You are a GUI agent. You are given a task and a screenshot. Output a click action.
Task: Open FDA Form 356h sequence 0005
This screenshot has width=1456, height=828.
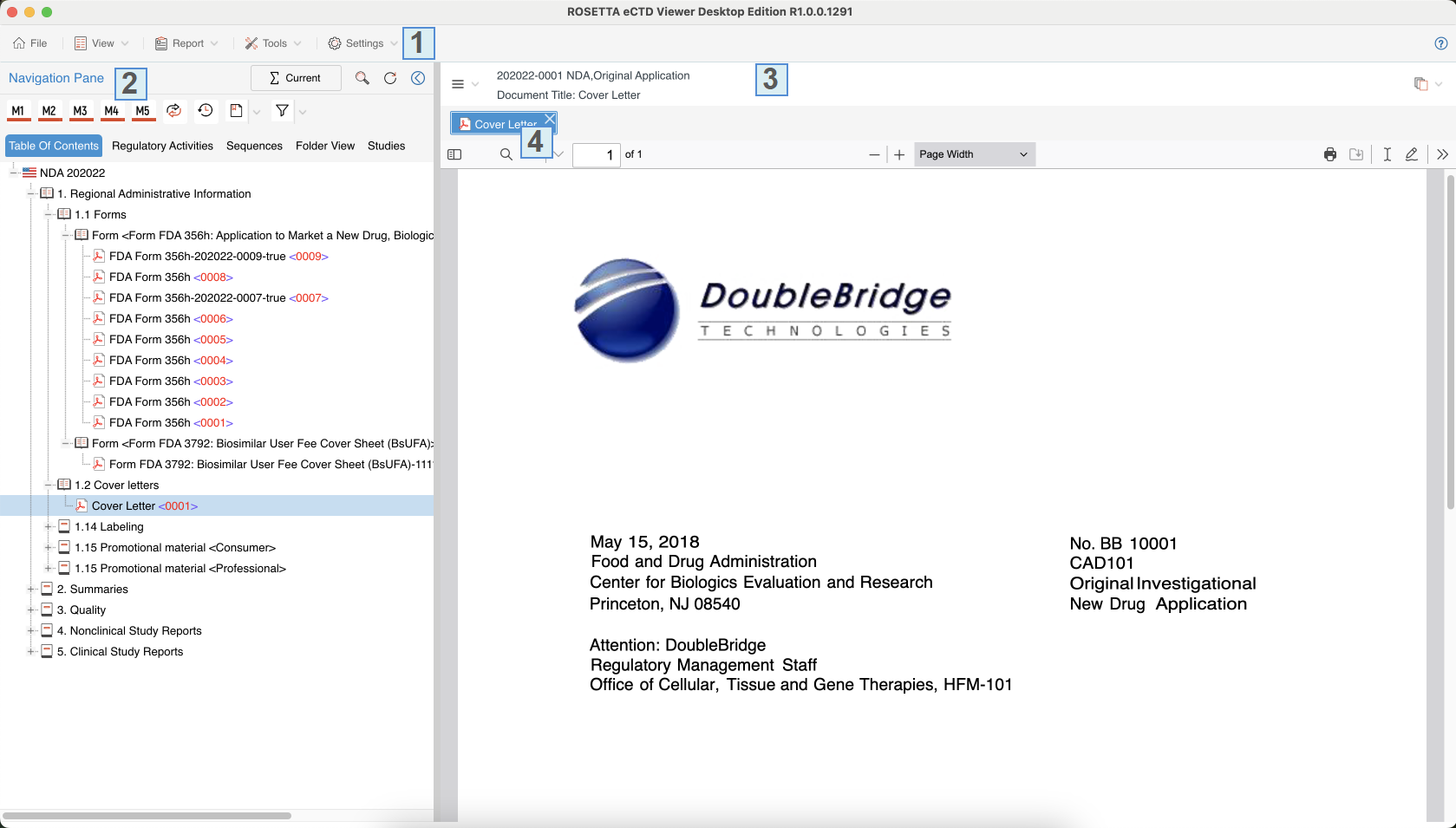(x=170, y=339)
